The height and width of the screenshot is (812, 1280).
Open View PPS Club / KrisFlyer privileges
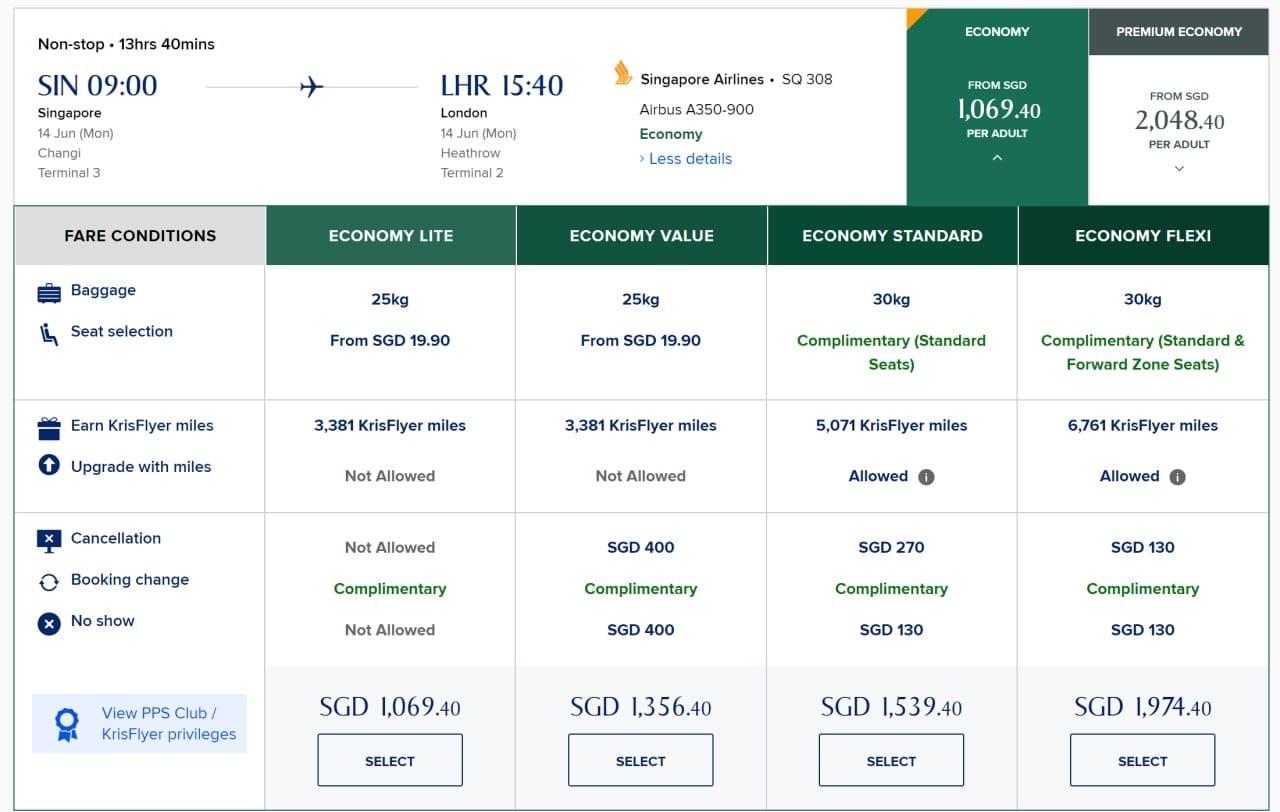tap(140, 723)
